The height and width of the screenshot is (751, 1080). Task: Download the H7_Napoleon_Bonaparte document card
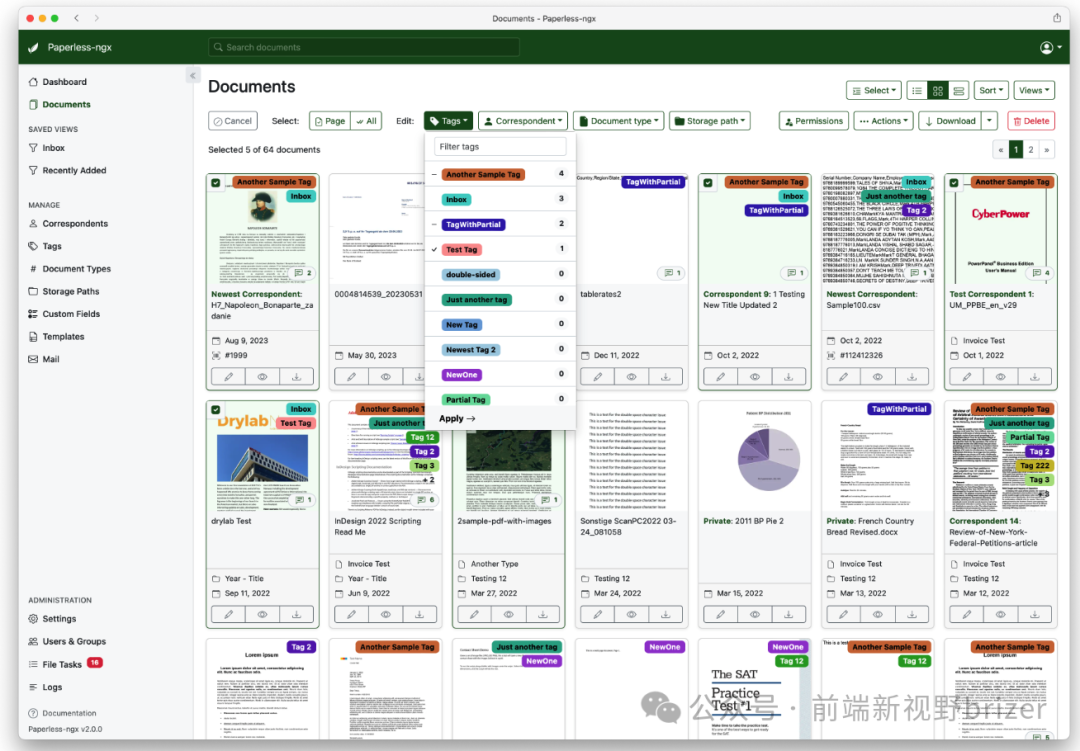(x=297, y=377)
